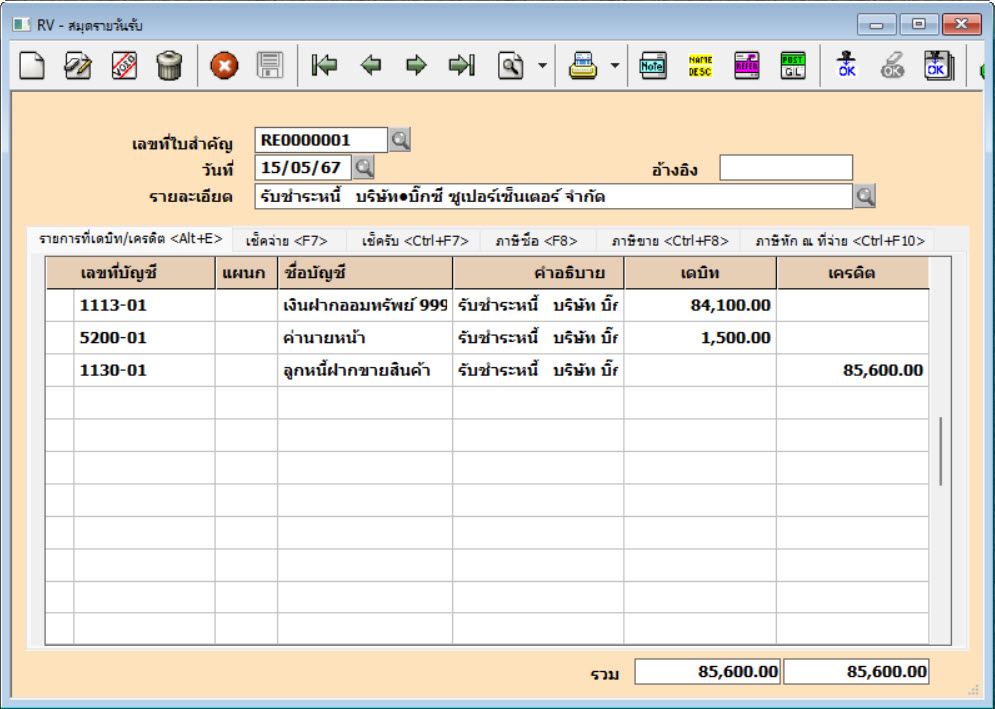Click account name ลูกหนี้ฝากขายสินค้า

point(365,370)
